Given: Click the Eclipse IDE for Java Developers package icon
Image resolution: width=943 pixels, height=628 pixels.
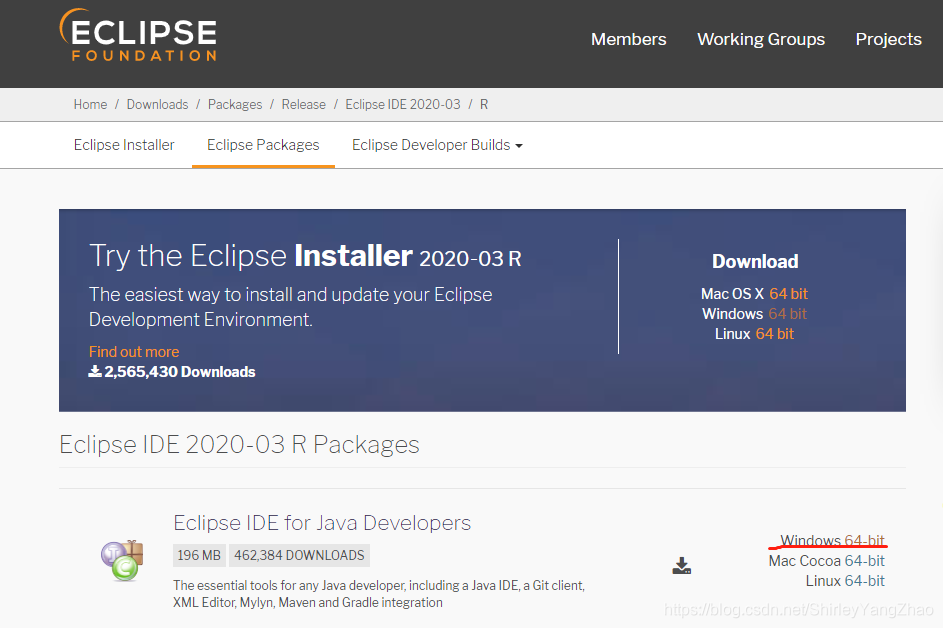Looking at the screenshot, I should click(122, 561).
